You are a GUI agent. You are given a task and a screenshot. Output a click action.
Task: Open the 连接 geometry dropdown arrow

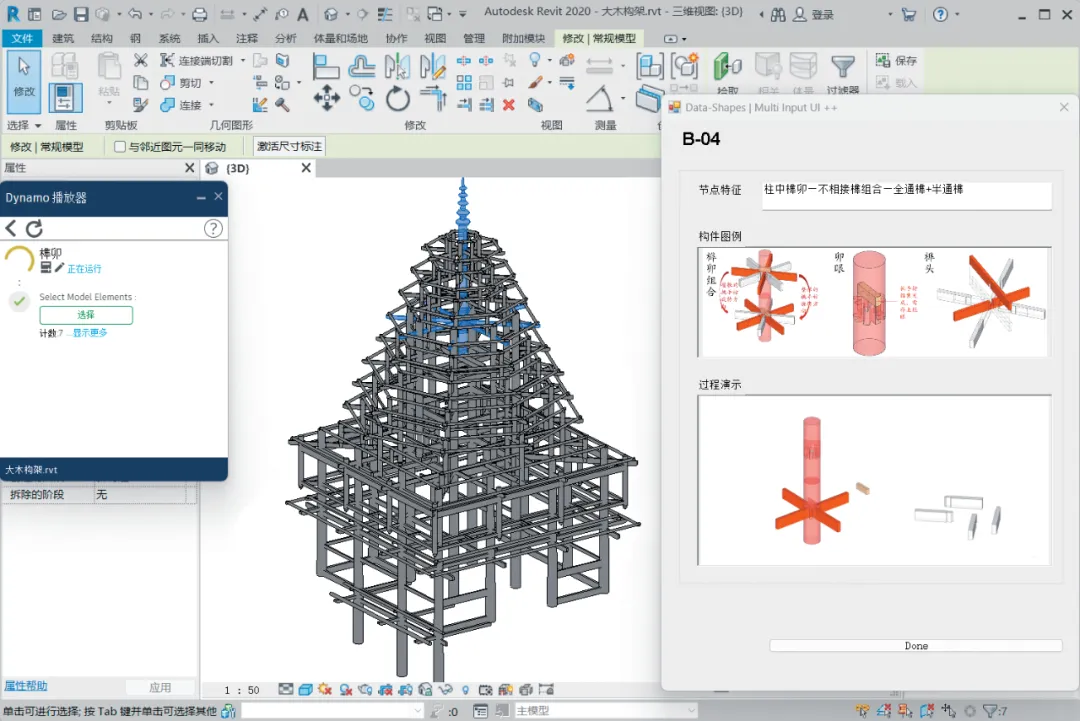(x=211, y=105)
